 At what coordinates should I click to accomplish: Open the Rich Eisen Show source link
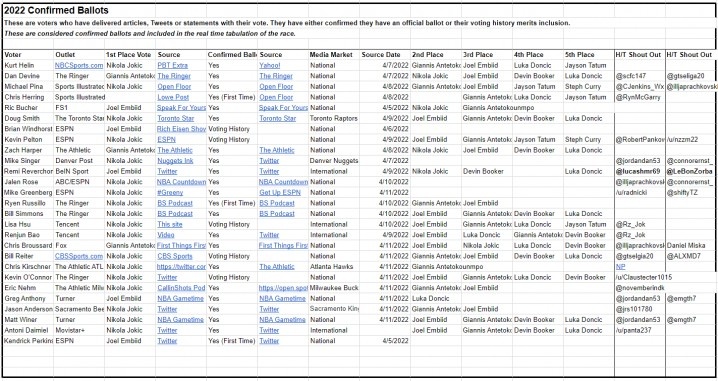pos(181,129)
